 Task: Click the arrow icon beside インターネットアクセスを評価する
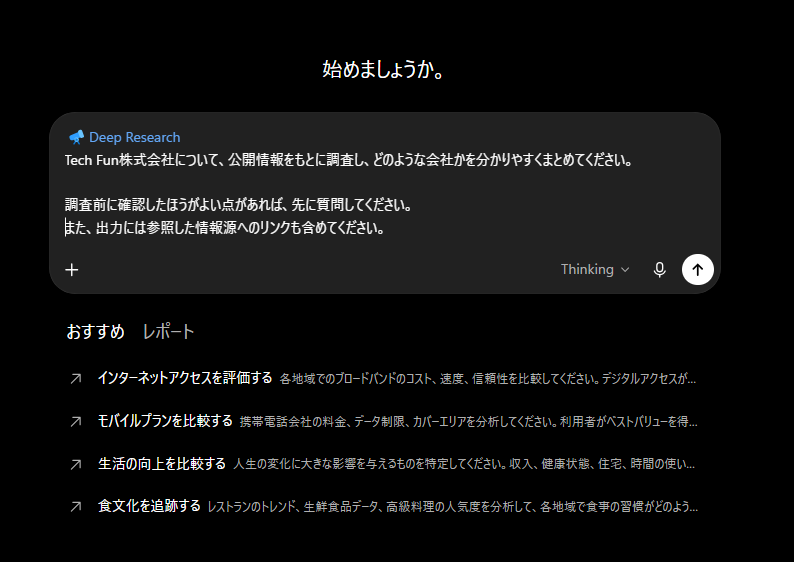(x=76, y=379)
